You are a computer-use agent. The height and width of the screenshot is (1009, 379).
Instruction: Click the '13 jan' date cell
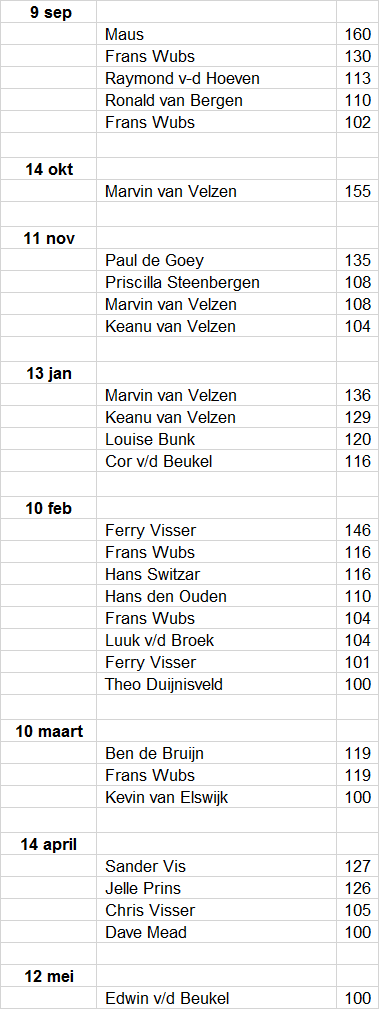(48, 373)
